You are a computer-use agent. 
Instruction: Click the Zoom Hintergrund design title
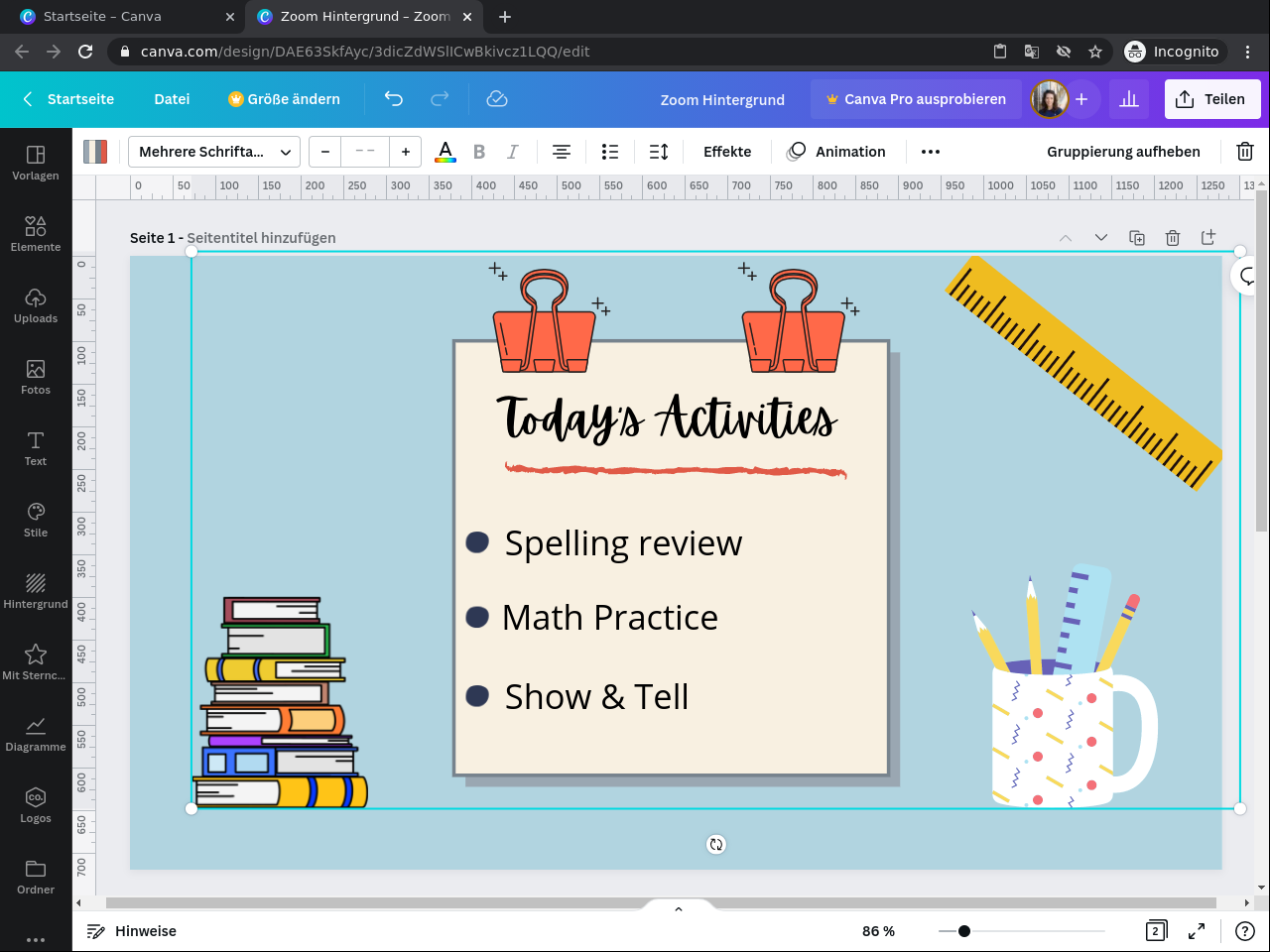point(722,99)
